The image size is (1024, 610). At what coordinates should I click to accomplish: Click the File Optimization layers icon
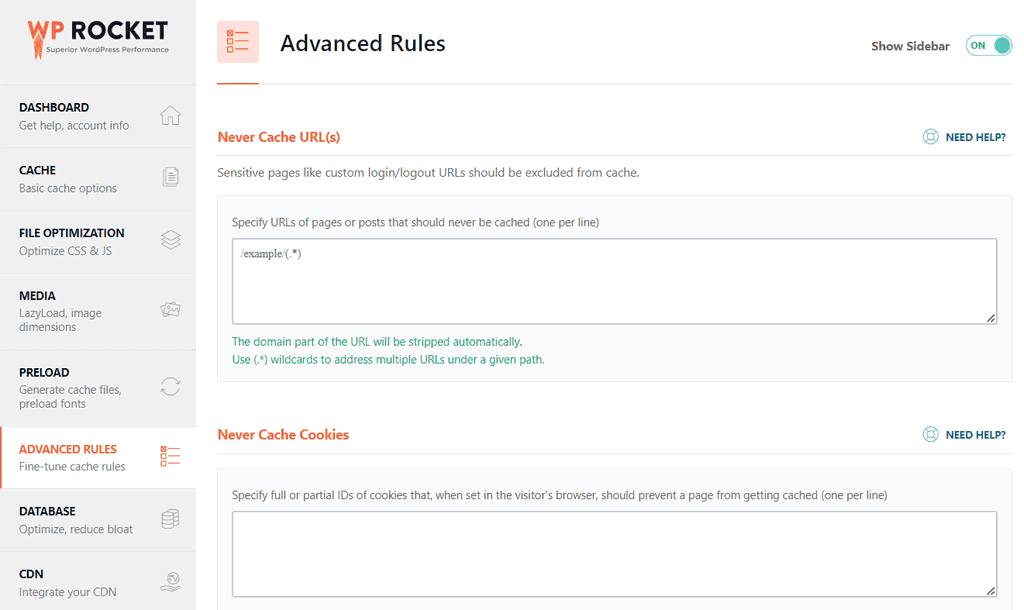170,240
